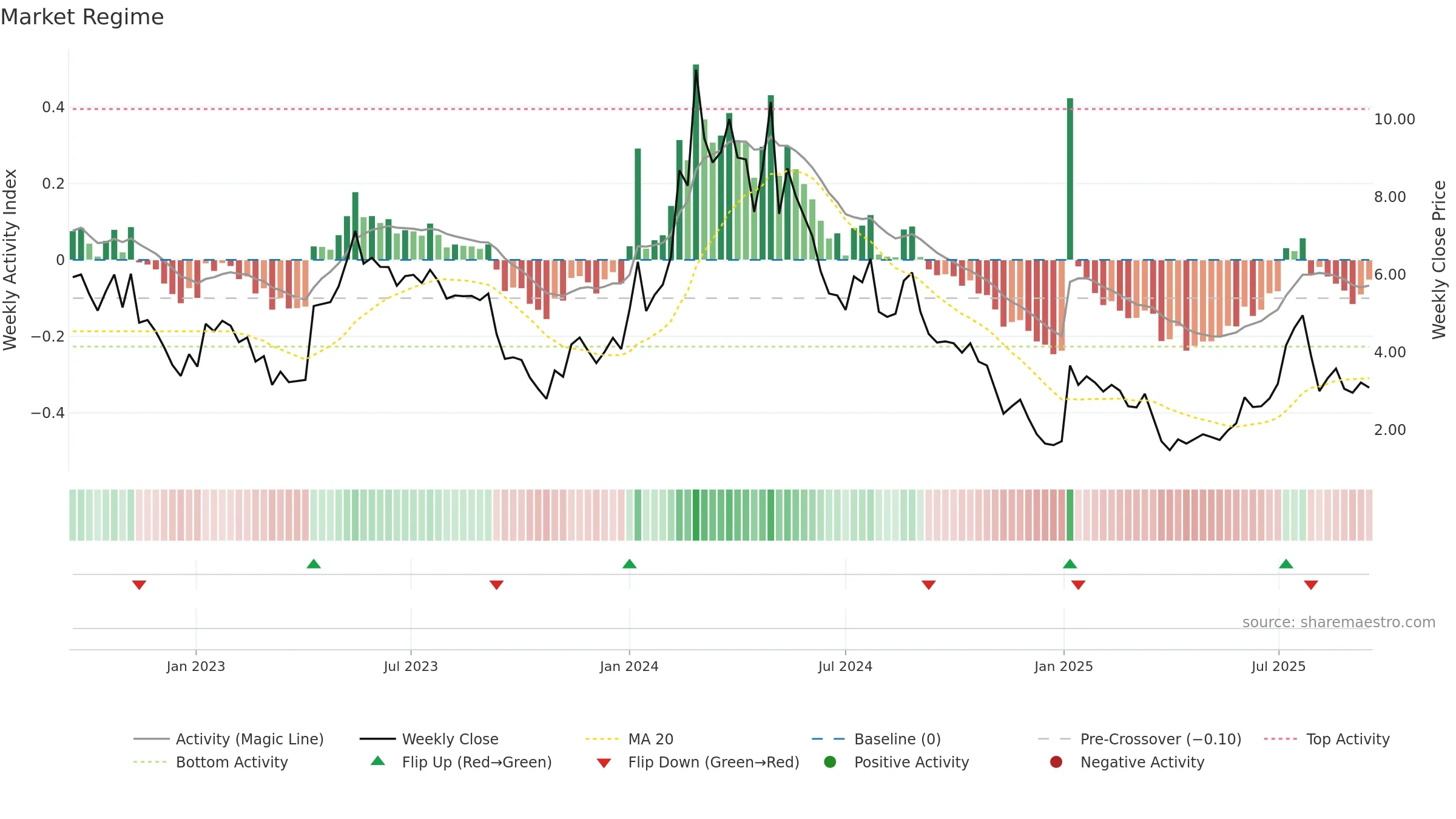This screenshot has height=819, width=1456.
Task: Click the green triangle icon of the Flip Up legend
Action: tap(378, 761)
